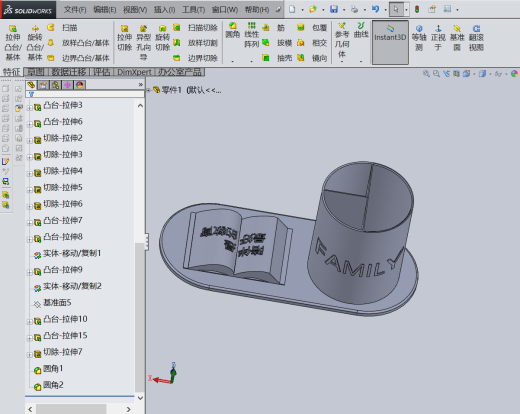The width and height of the screenshot is (520, 414).
Task: Switch to the 评估 tab
Action: (102, 72)
